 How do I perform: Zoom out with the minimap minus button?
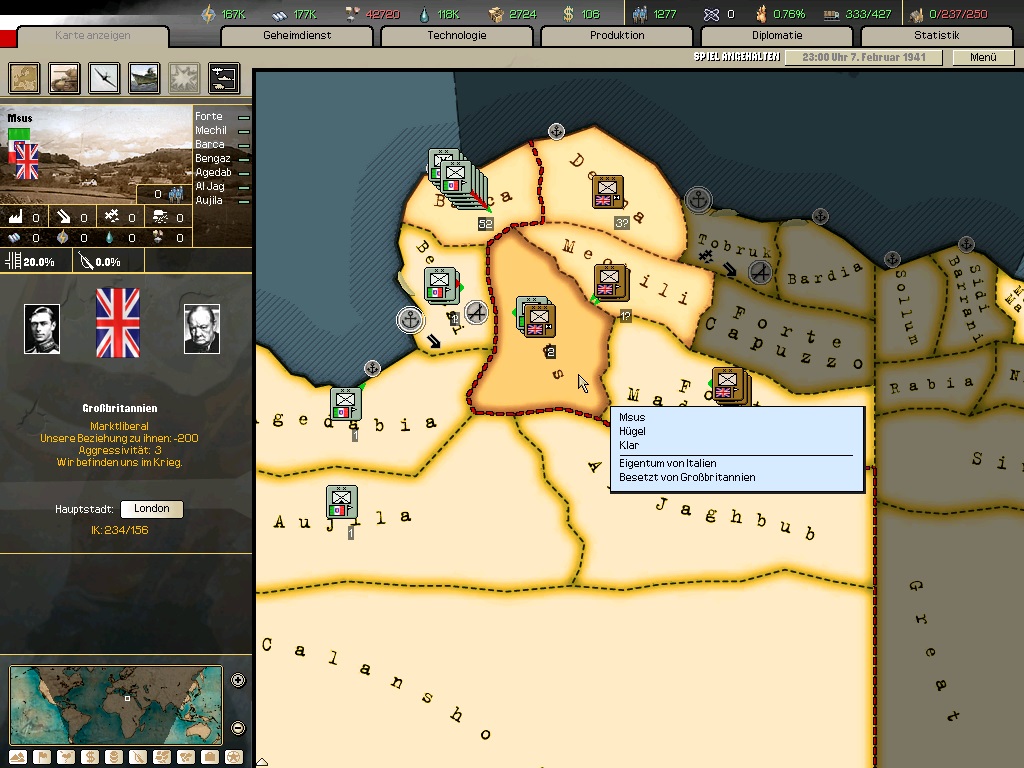tap(238, 728)
